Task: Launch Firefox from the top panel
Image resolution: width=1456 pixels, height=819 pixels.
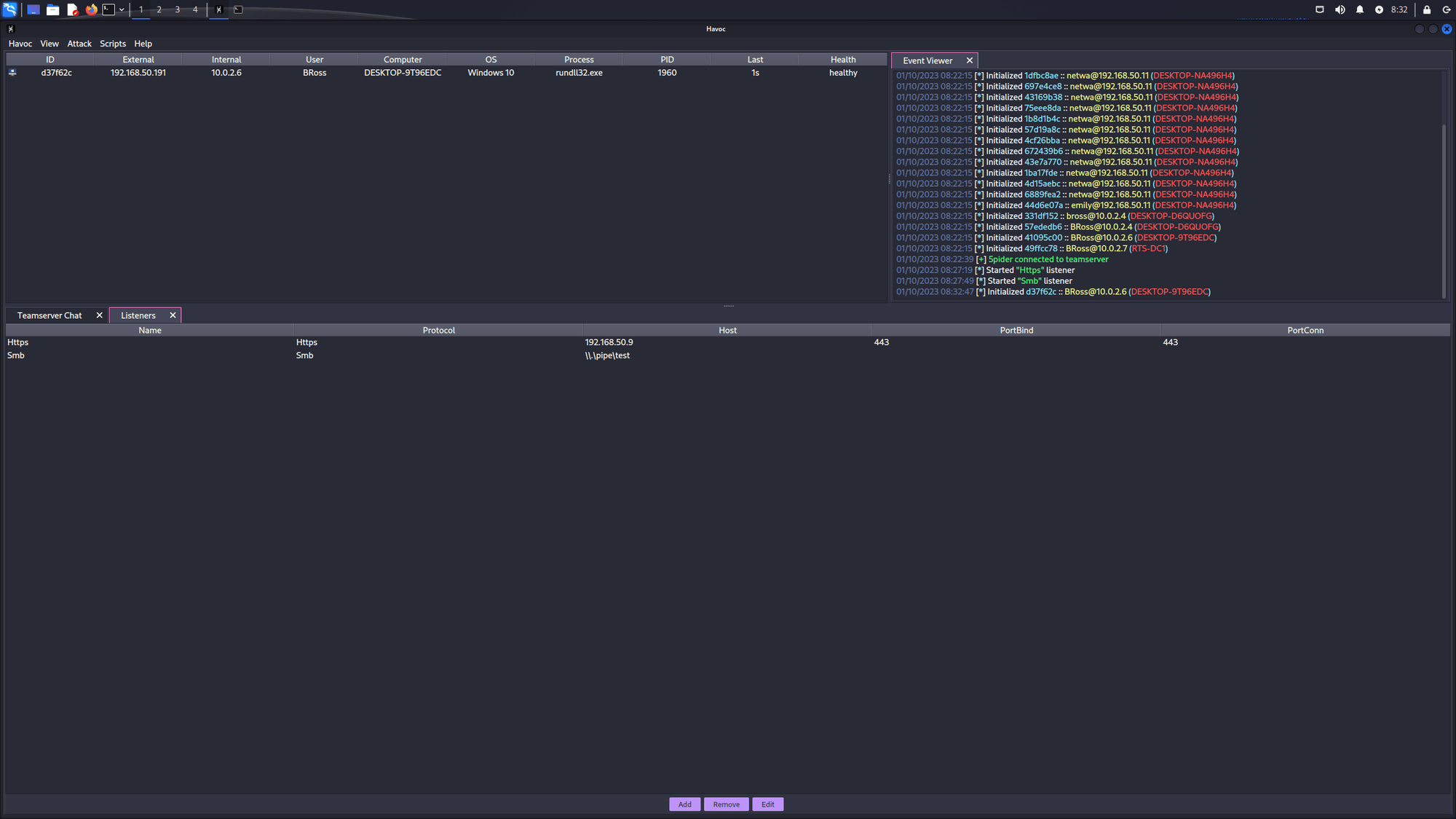Action: tap(91, 9)
